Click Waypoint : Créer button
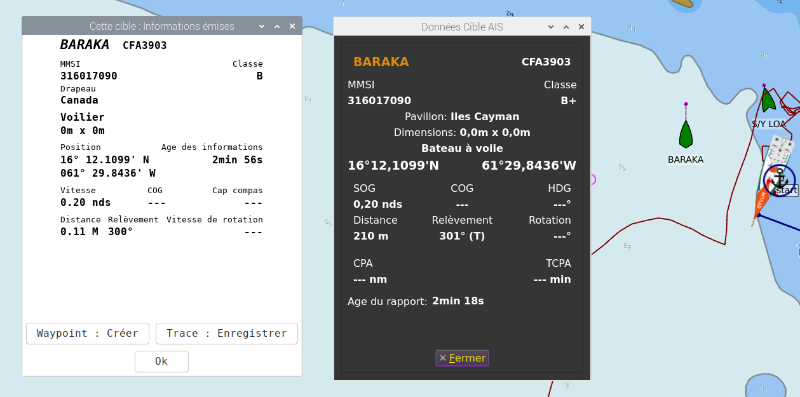 (88, 334)
